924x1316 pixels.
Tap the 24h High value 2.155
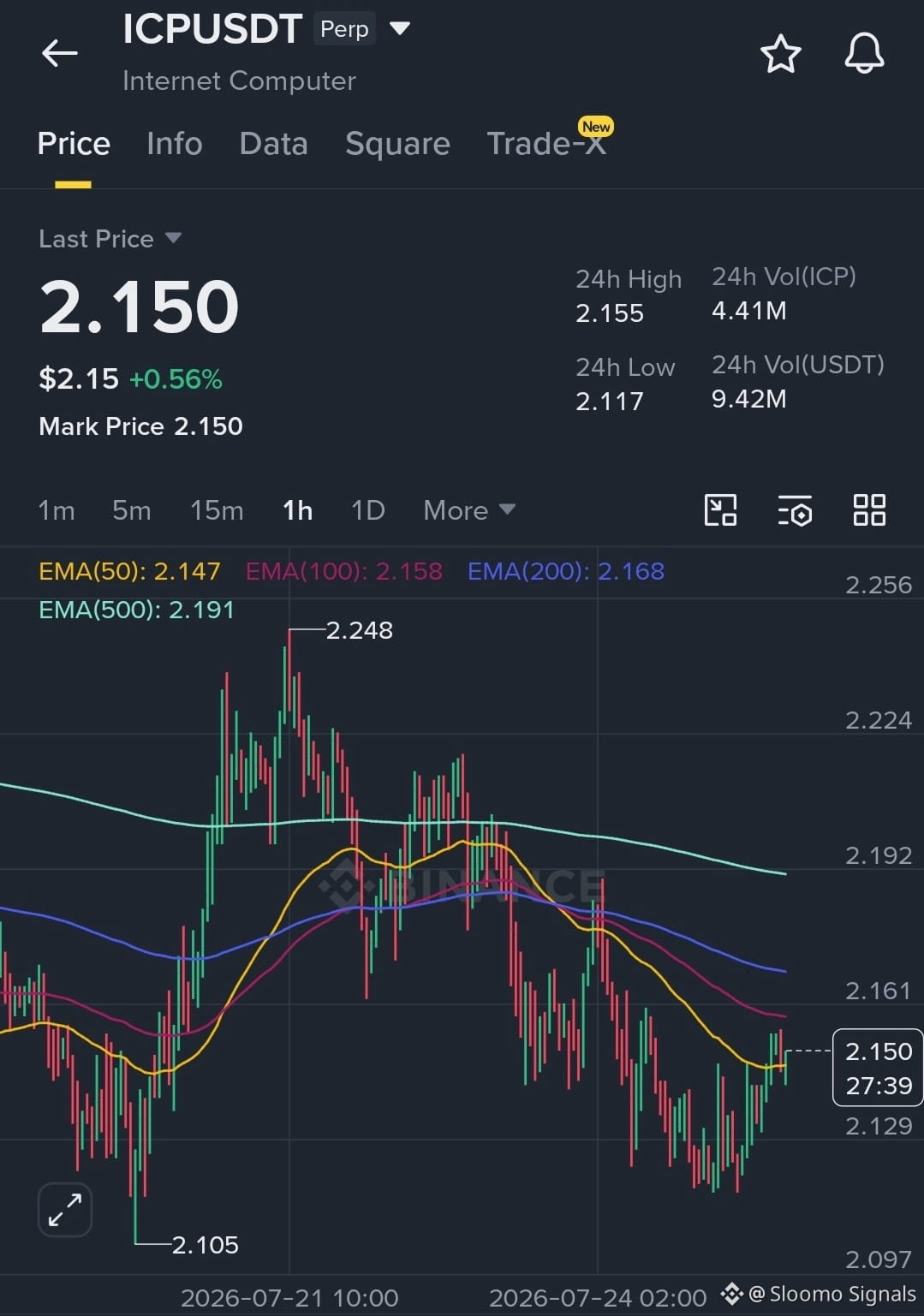(x=610, y=313)
